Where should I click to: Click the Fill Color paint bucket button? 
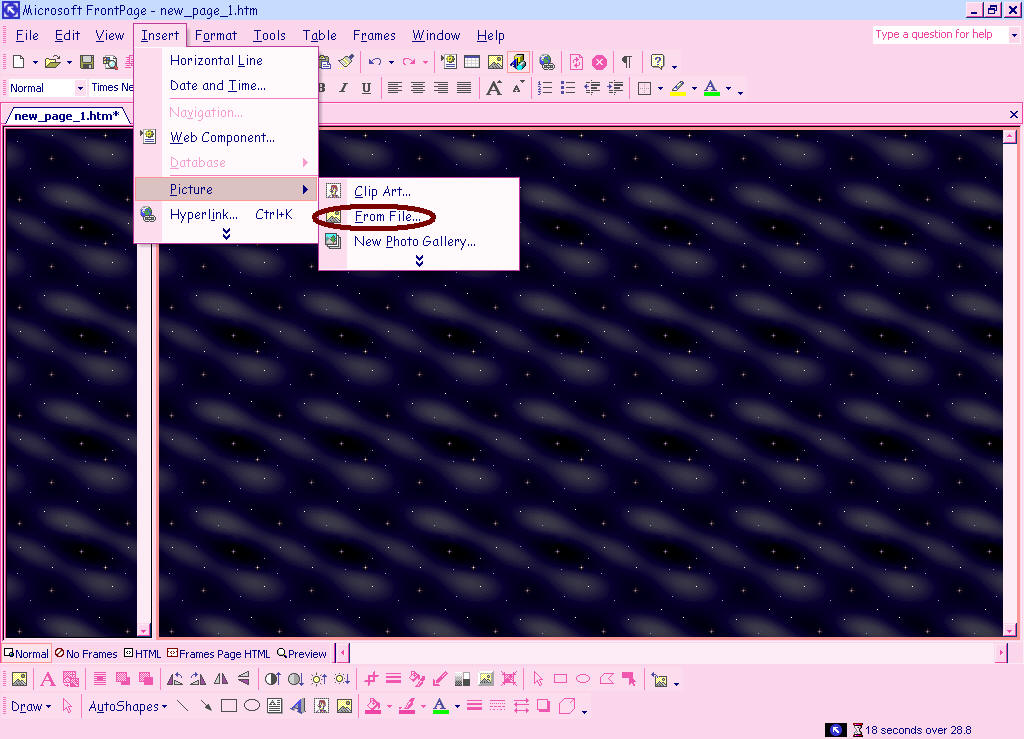(373, 706)
